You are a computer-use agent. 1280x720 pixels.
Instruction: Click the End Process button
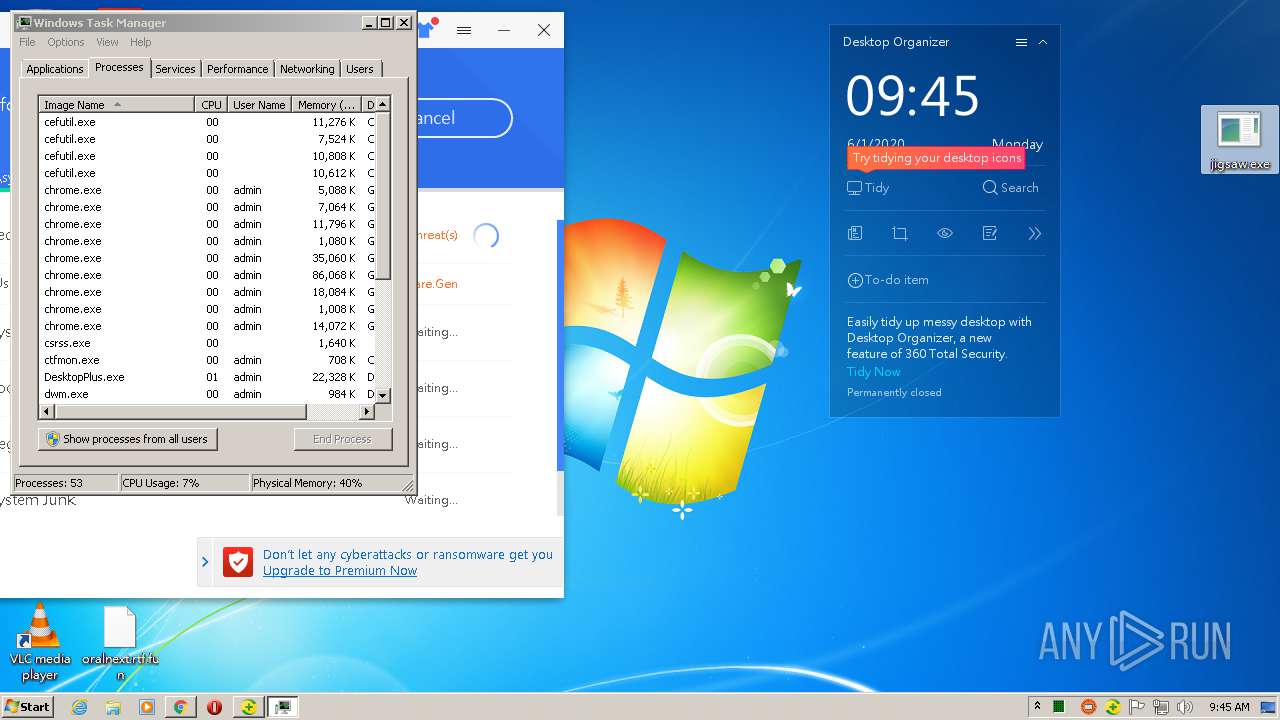(x=343, y=439)
